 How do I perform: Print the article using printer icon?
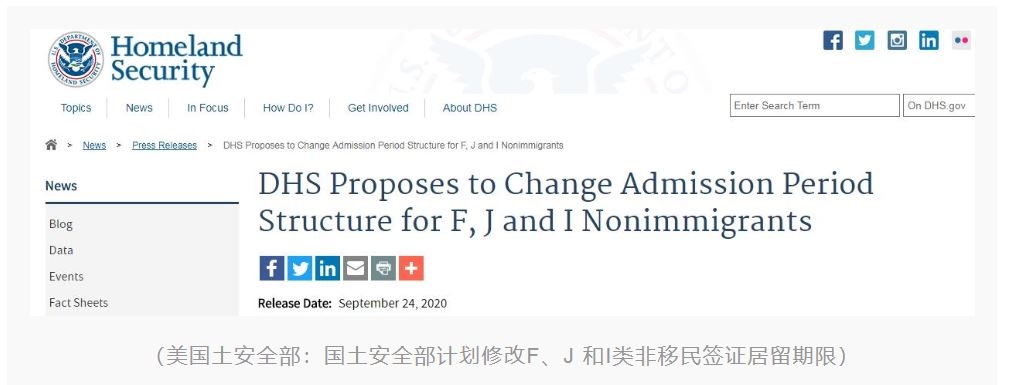383,268
